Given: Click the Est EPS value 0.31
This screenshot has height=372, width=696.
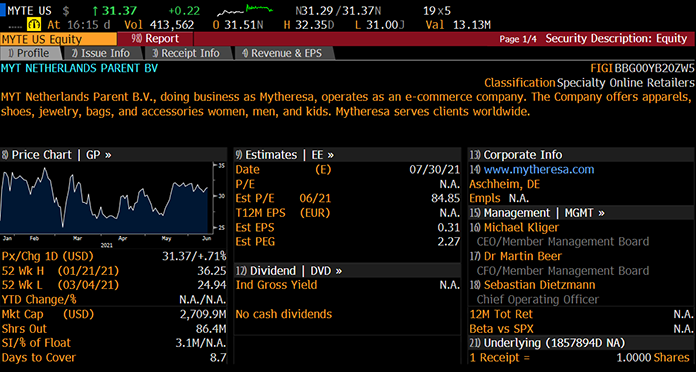Looking at the screenshot, I should [x=448, y=228].
